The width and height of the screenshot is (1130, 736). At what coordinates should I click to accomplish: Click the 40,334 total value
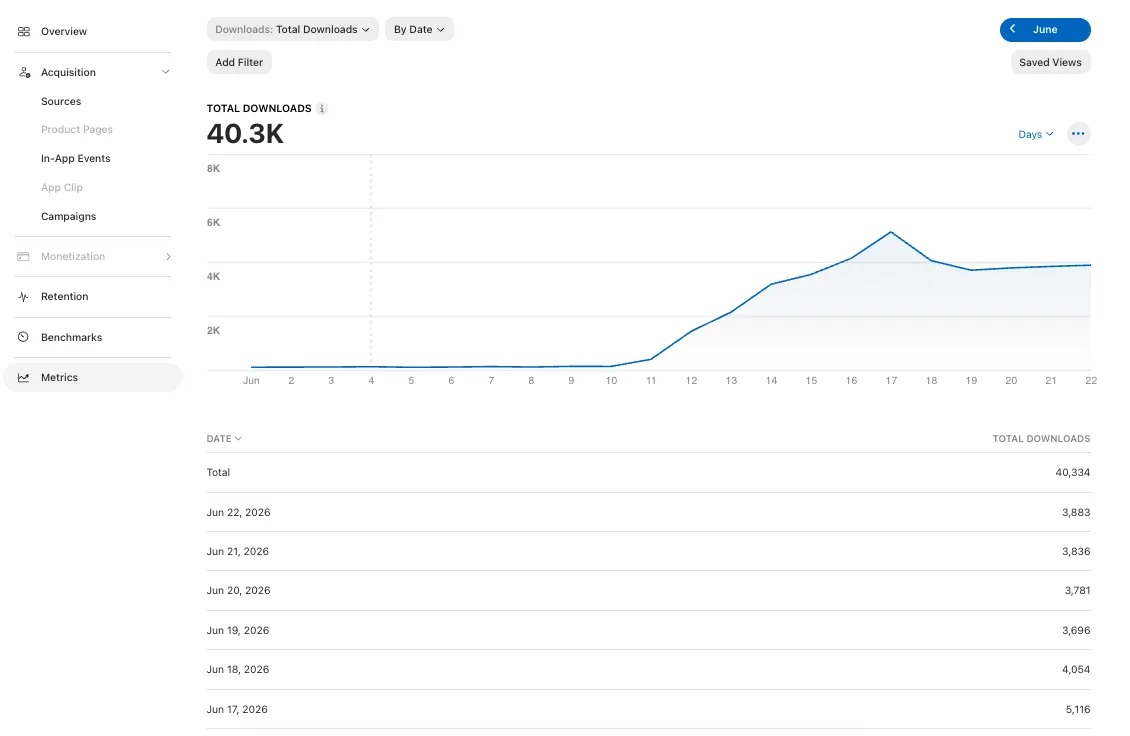tap(1072, 473)
